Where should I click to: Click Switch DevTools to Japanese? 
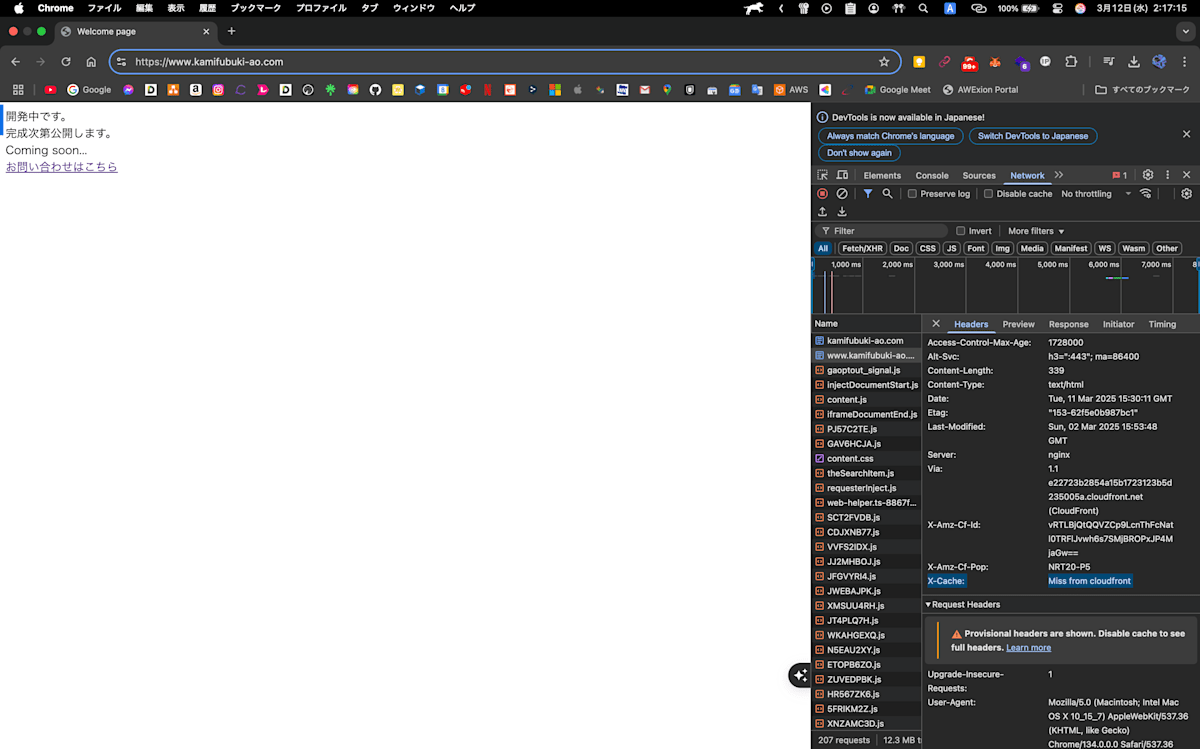[1033, 136]
